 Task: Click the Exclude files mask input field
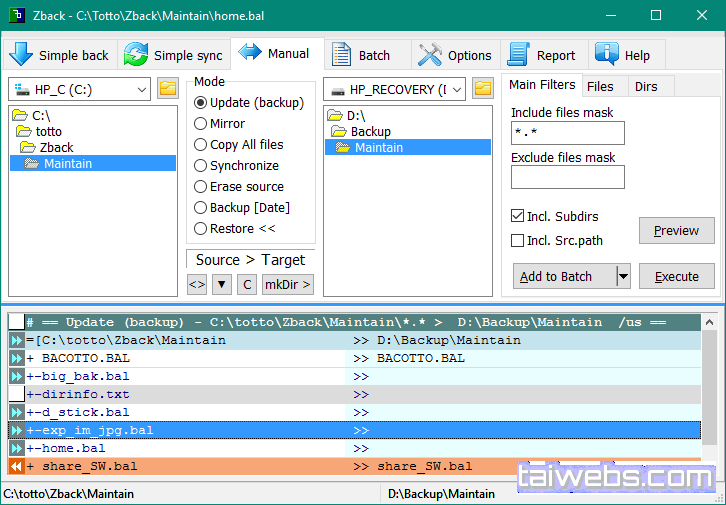click(x=567, y=177)
